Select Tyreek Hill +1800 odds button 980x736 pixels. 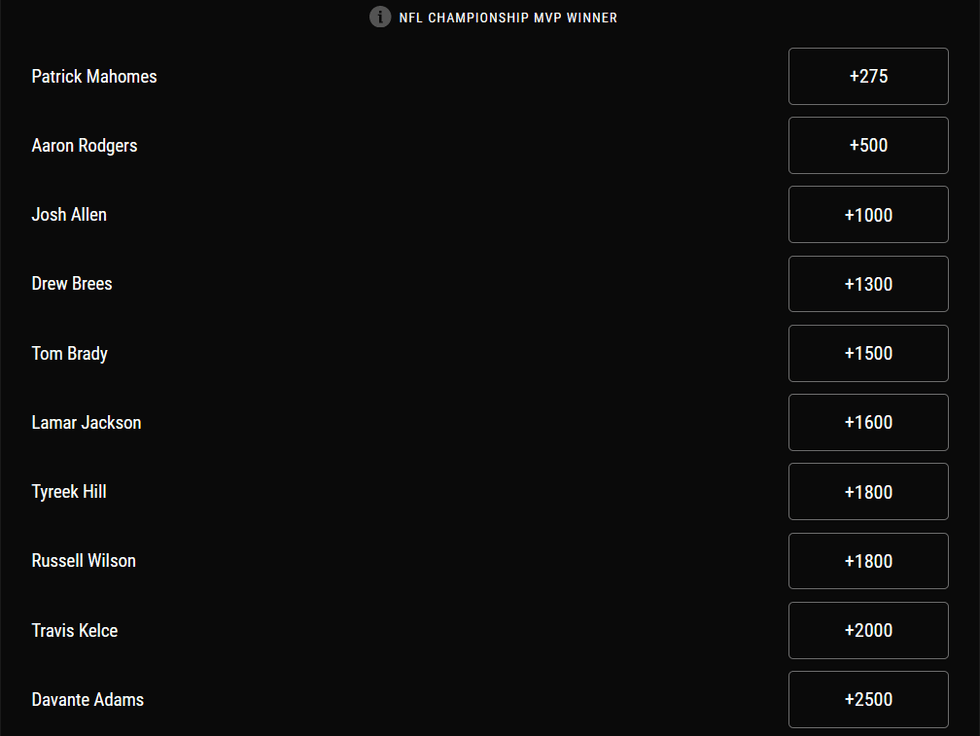868,492
